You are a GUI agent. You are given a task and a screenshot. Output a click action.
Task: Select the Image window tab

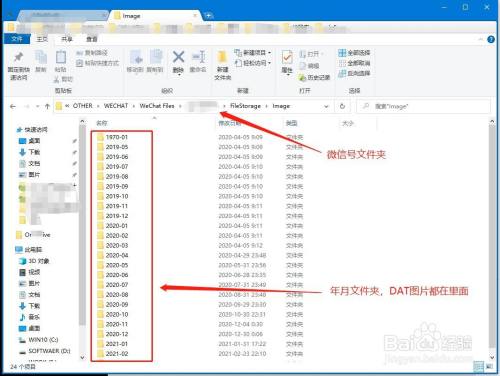click(x=155, y=16)
